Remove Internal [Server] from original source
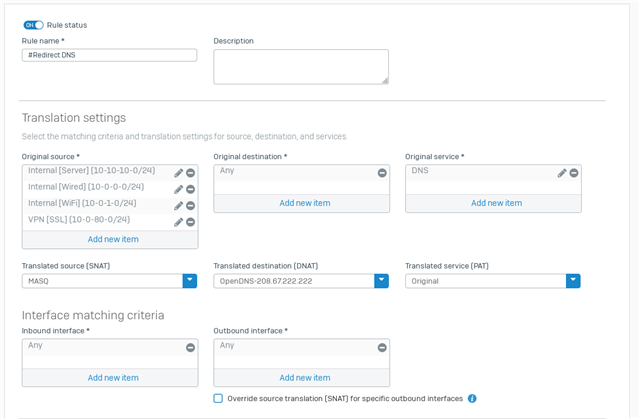 [190, 173]
